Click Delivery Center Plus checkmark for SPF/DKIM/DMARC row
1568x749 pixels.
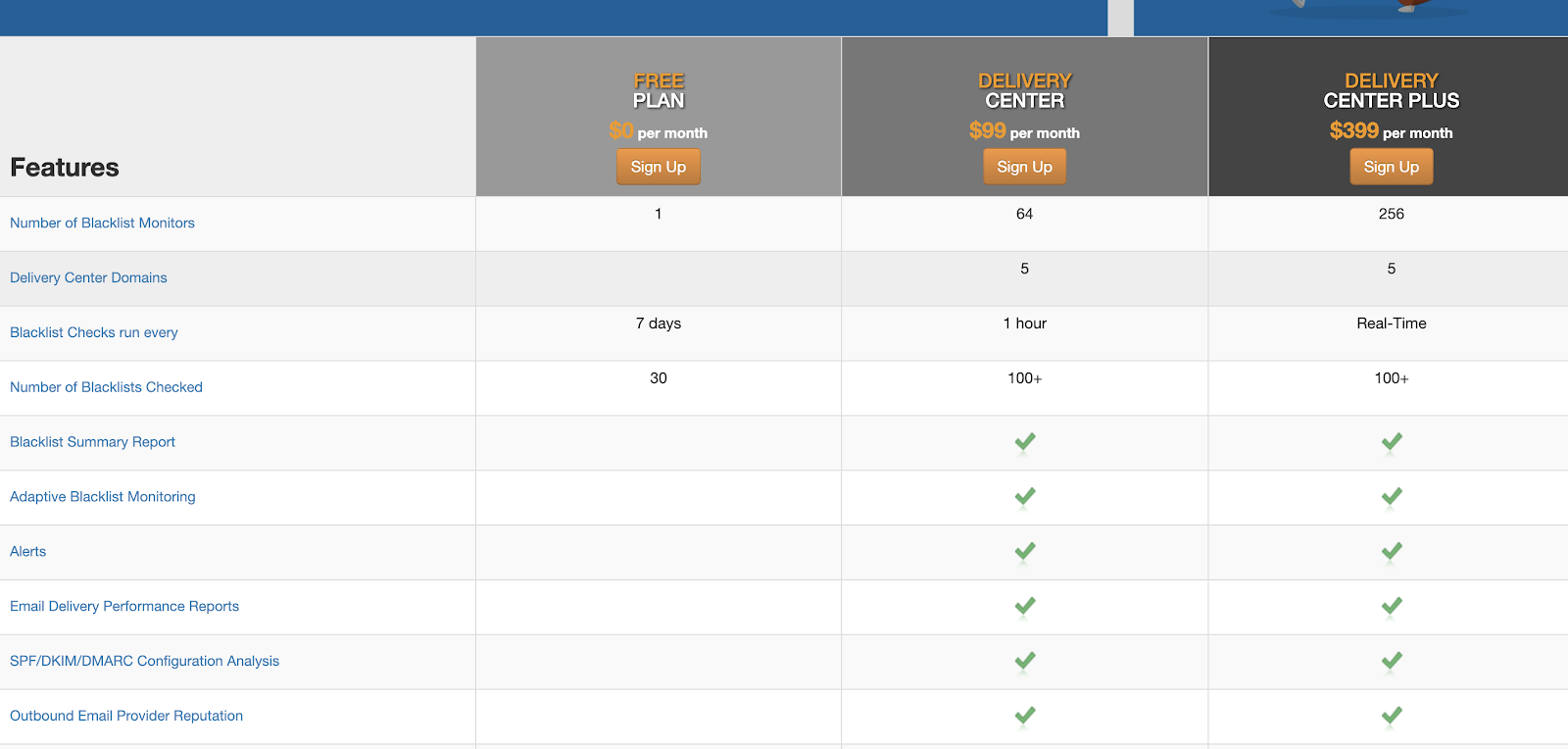point(1392,662)
